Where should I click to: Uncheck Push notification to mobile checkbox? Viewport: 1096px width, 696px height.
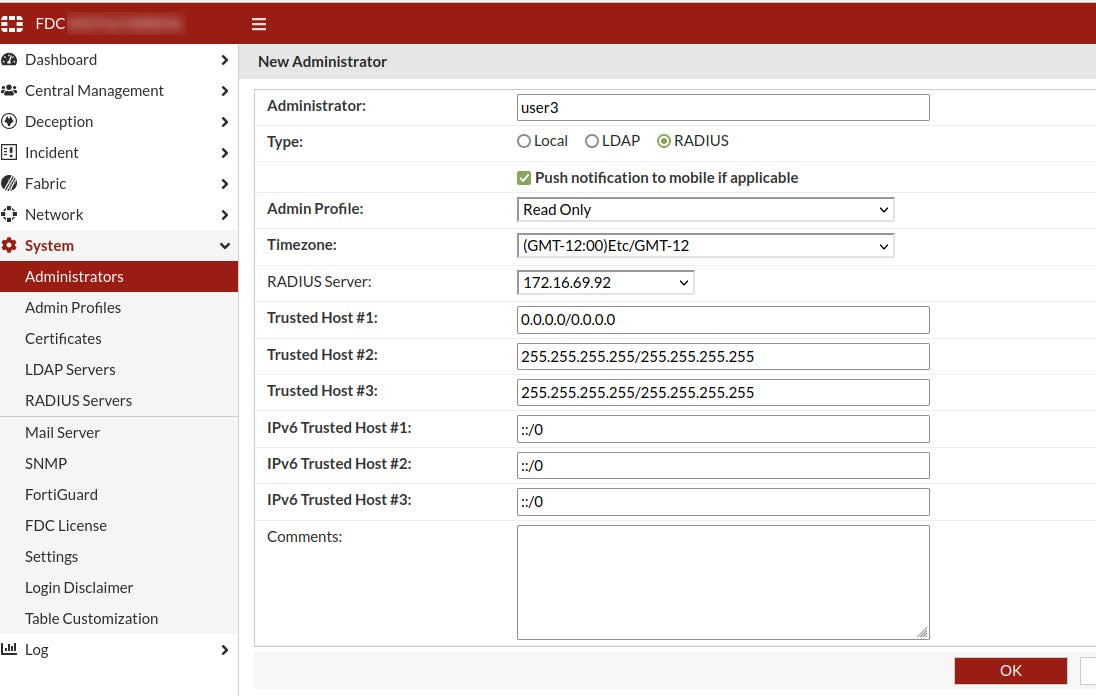coord(524,178)
